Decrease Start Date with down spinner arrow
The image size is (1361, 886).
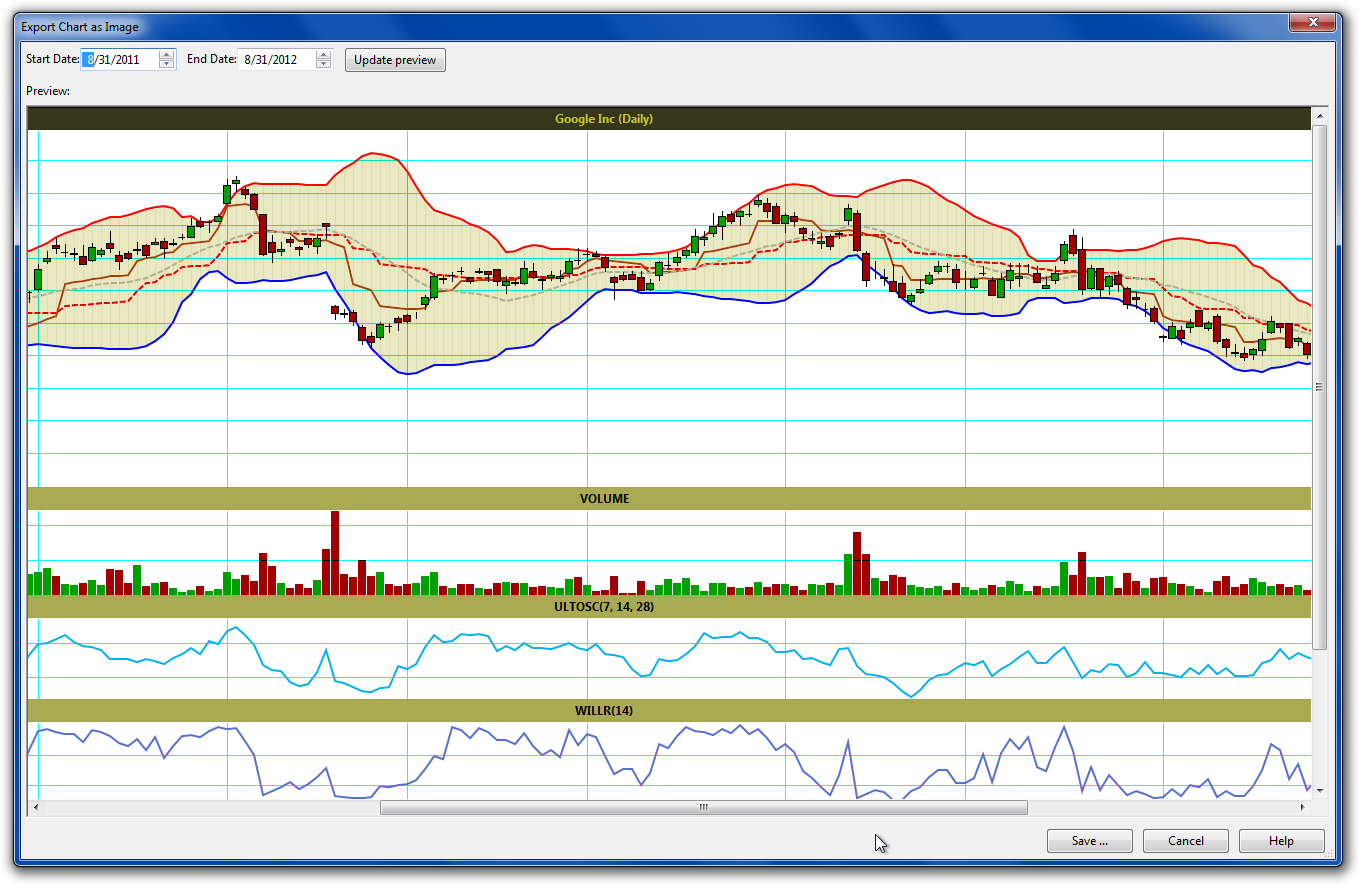(167, 65)
